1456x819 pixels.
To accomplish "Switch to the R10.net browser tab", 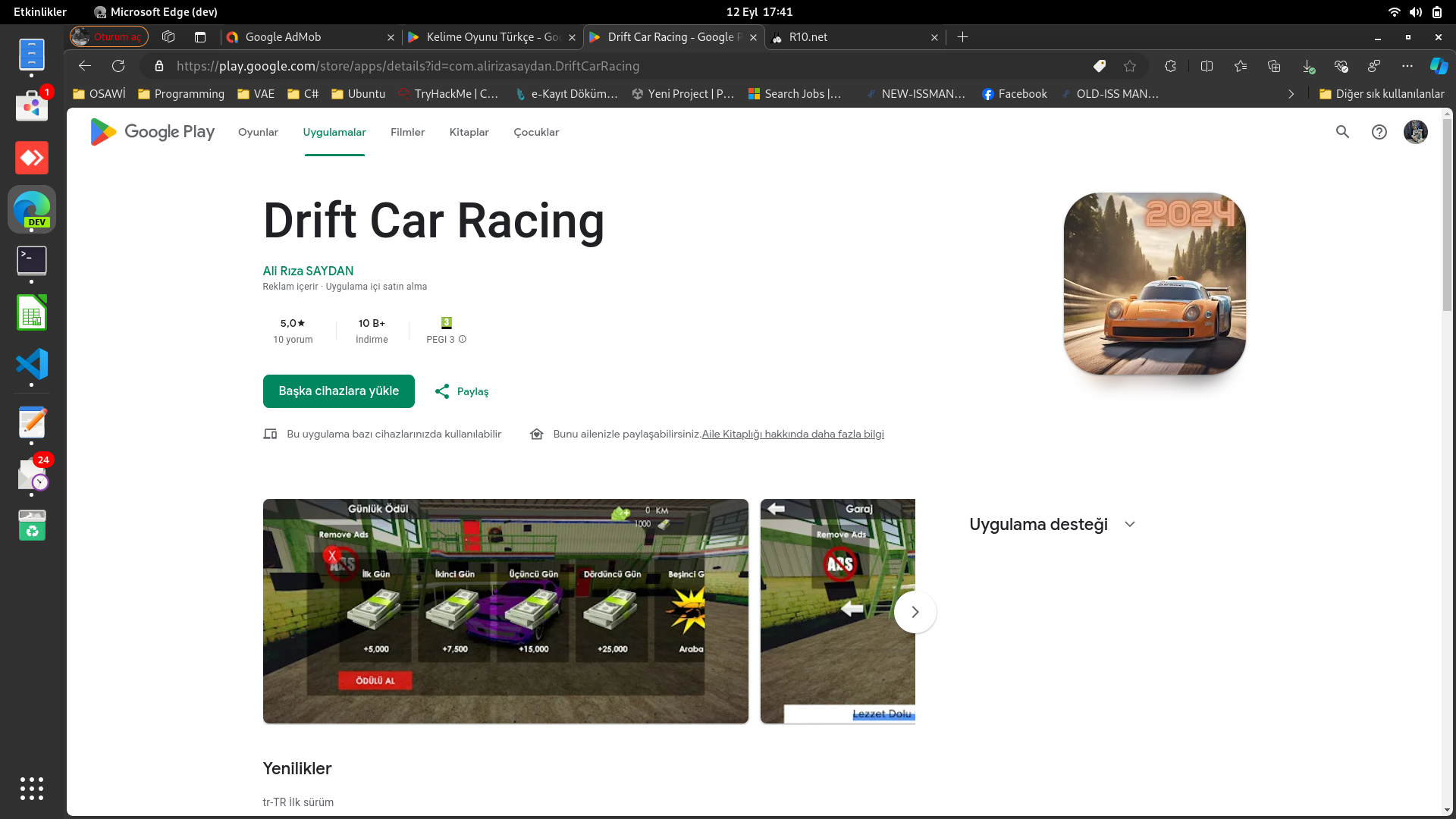I will [x=855, y=37].
